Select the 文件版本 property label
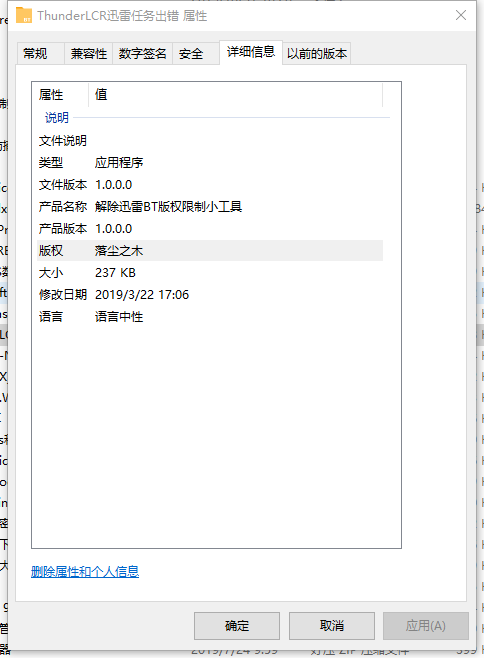 63,185
